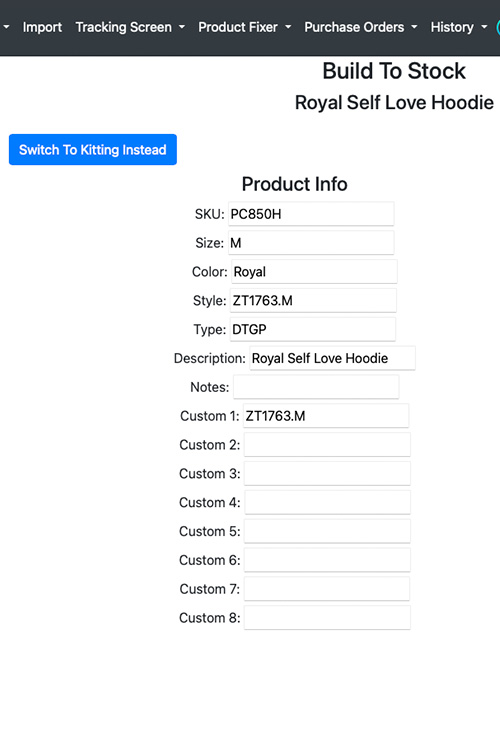Screen dimensions: 500x750
Task: Click the Custom 4 input field
Action: (328, 502)
